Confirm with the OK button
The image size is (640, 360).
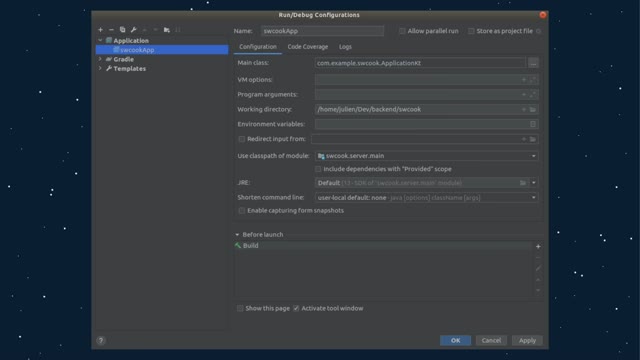click(456, 340)
